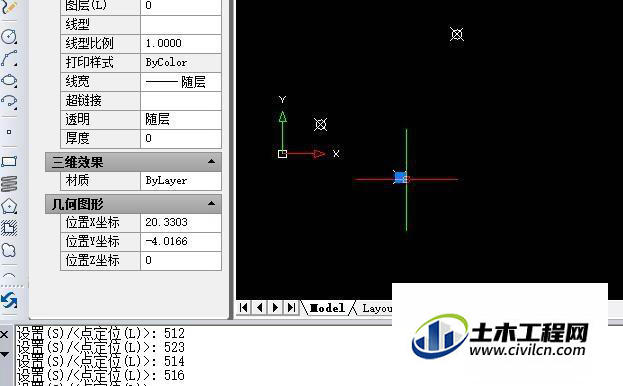
Task: Click command history line ending 514
Action: [101, 361]
